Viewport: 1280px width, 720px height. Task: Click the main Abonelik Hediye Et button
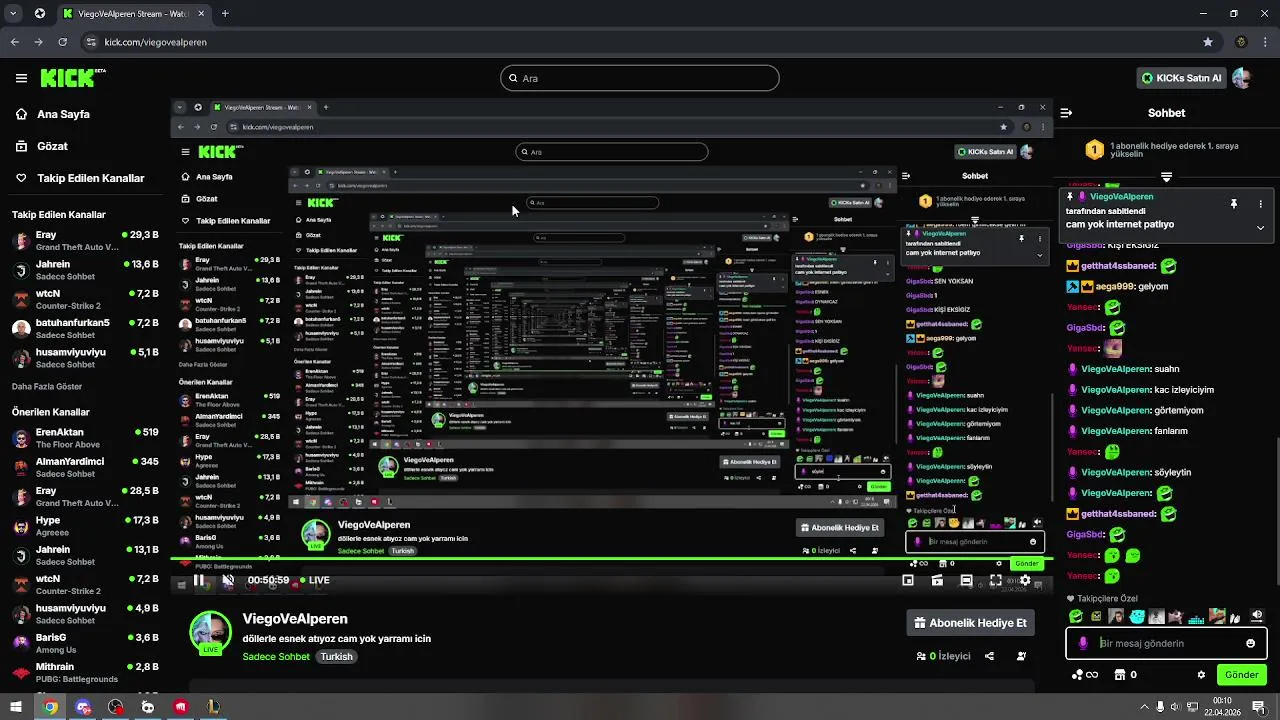970,623
